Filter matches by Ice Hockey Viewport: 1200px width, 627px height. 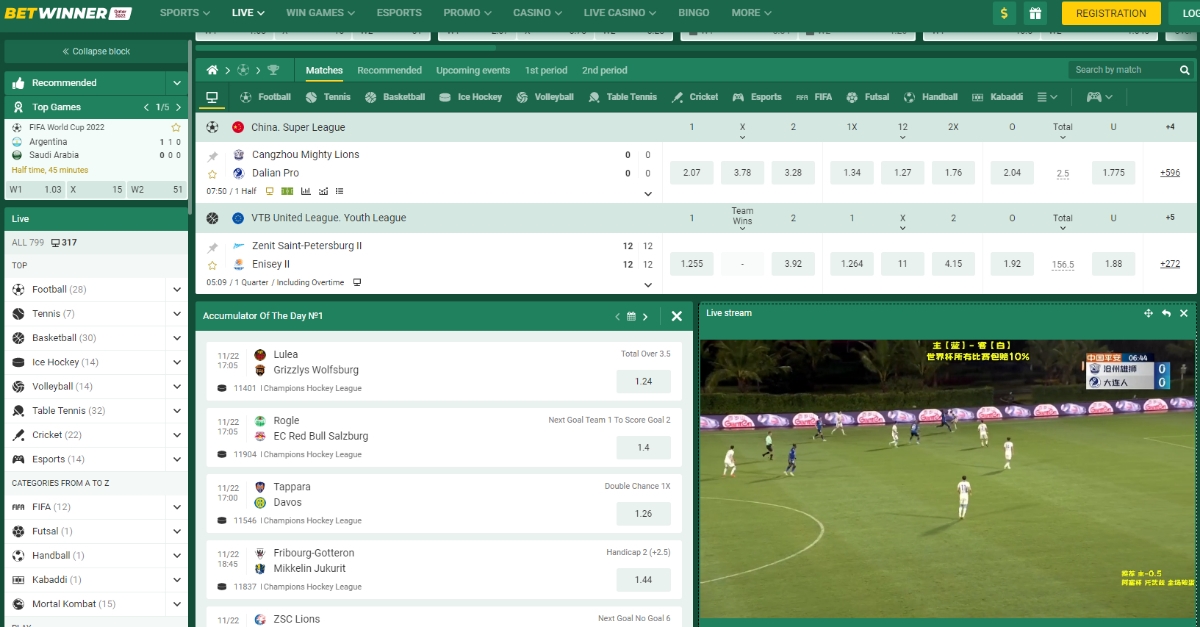[471, 97]
